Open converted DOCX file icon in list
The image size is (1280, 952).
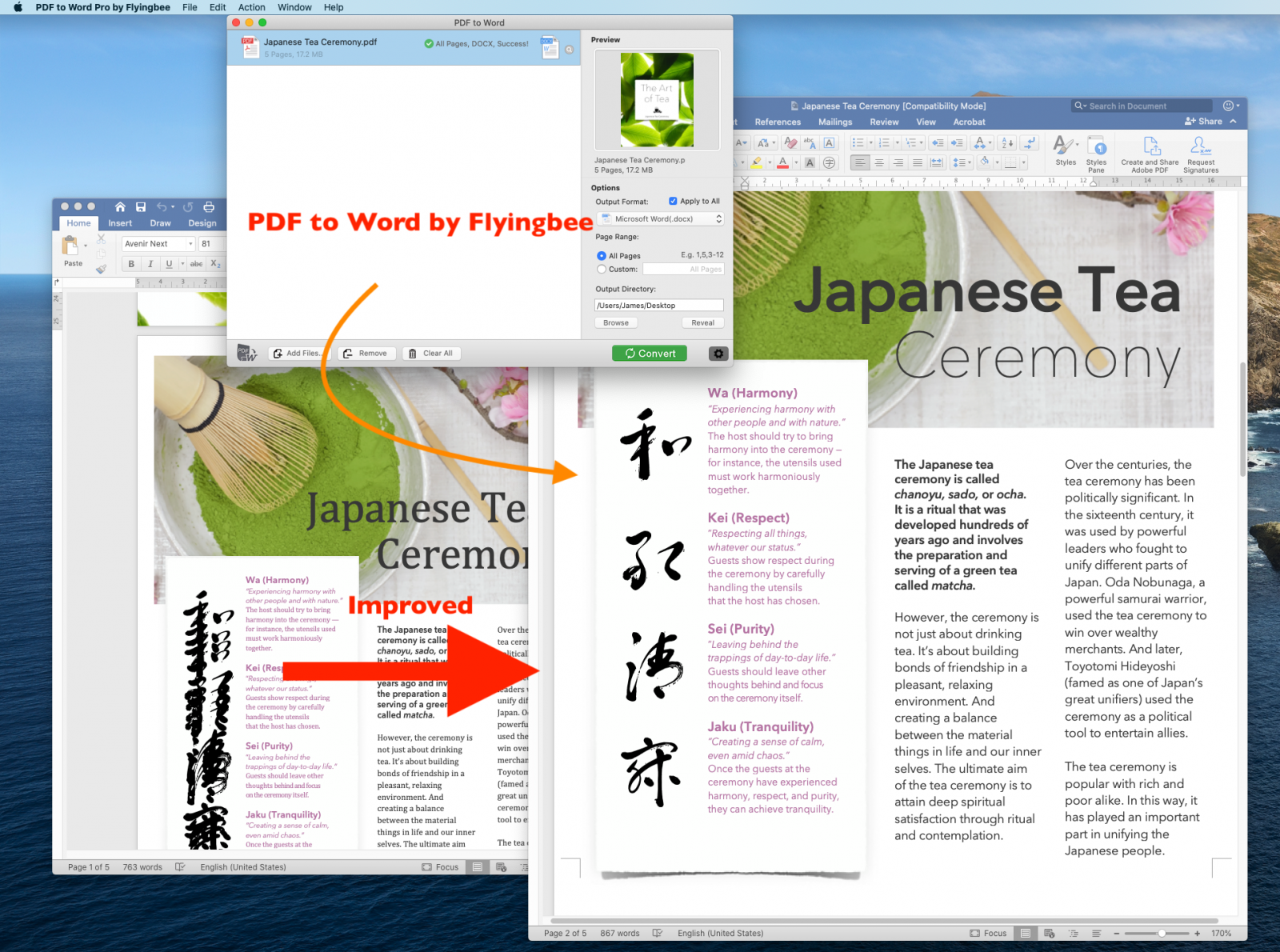point(550,47)
